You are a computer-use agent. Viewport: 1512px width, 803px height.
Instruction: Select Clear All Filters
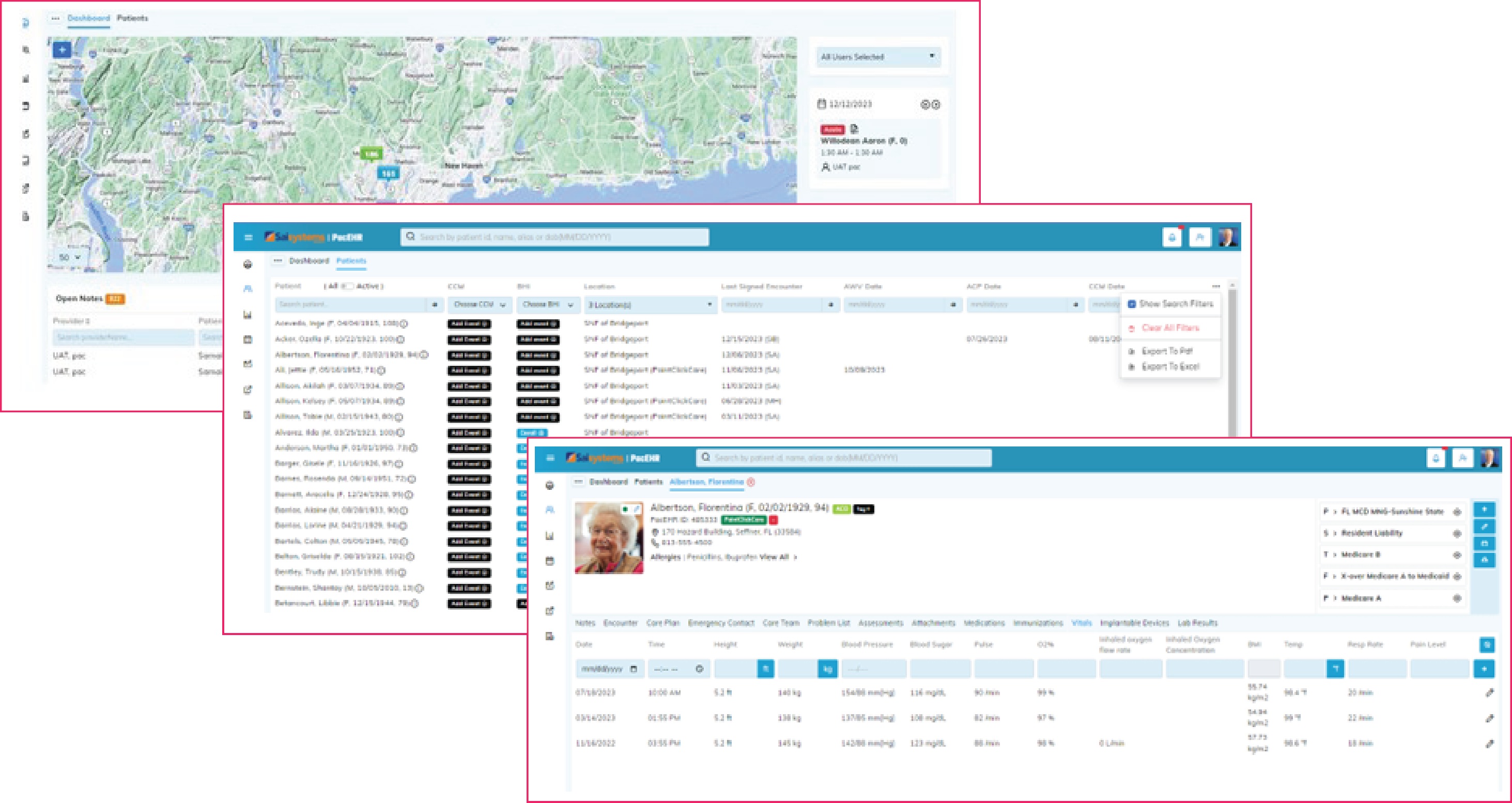[1170, 328]
